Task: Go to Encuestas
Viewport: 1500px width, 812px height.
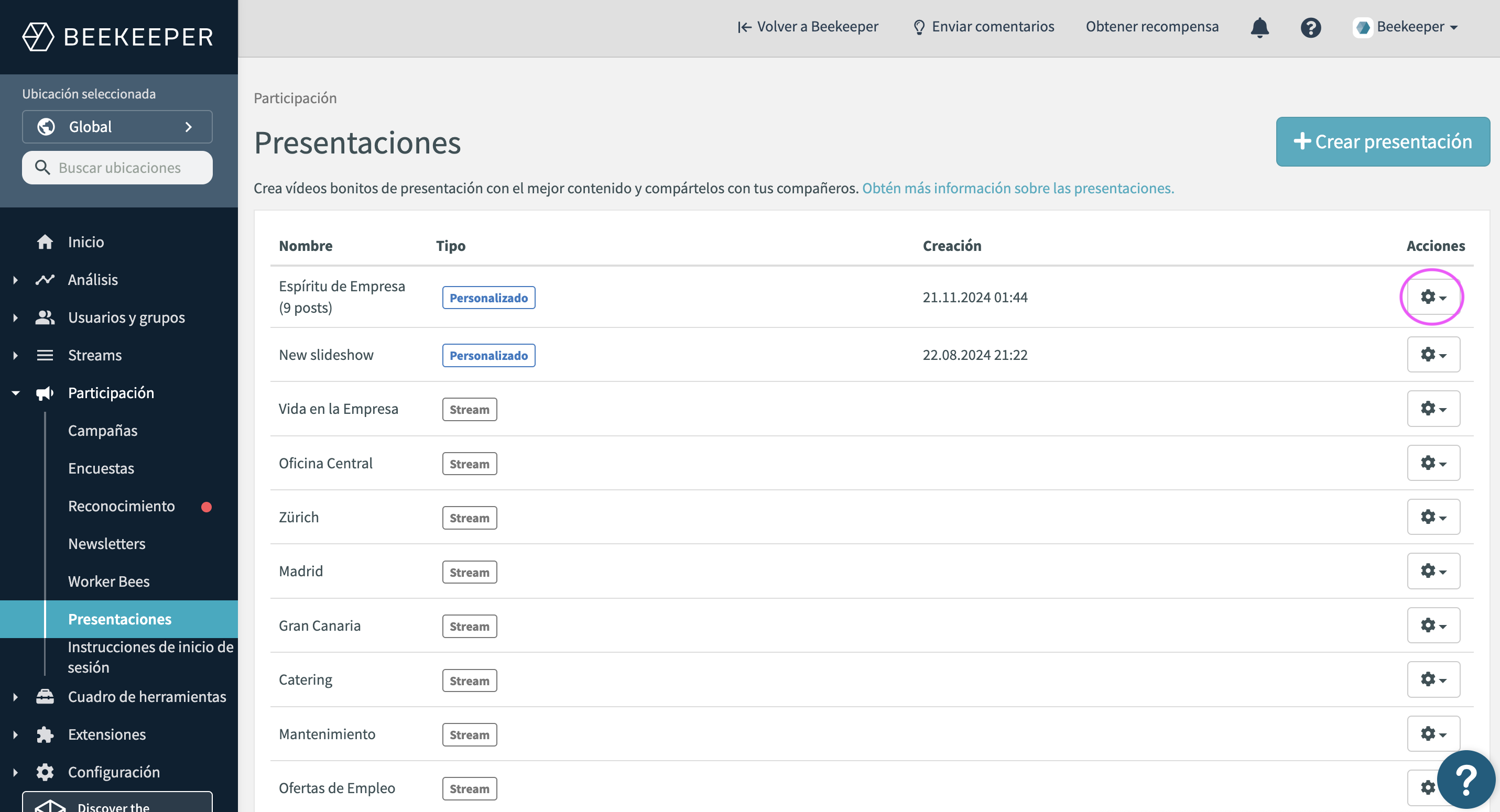Action: point(101,468)
